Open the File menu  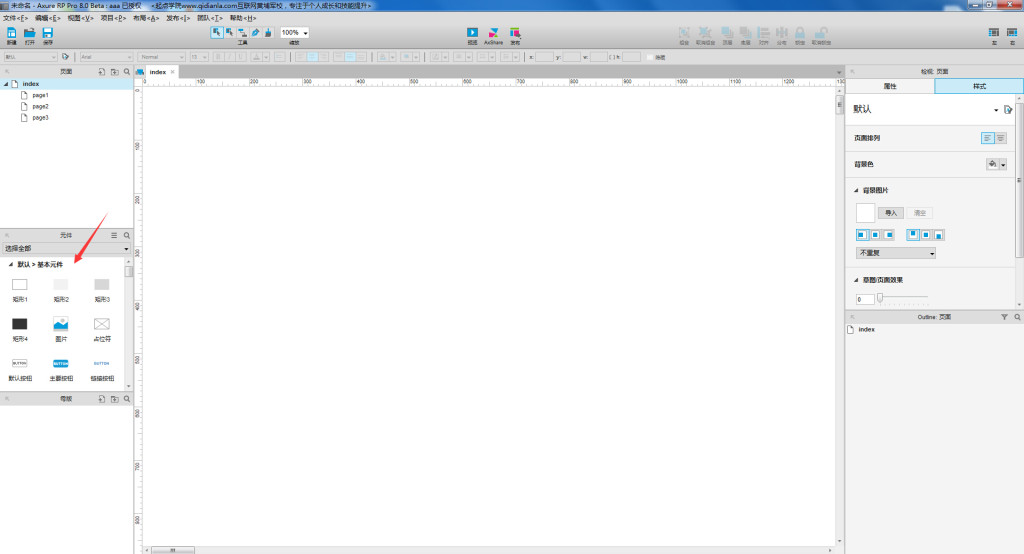click(x=15, y=18)
